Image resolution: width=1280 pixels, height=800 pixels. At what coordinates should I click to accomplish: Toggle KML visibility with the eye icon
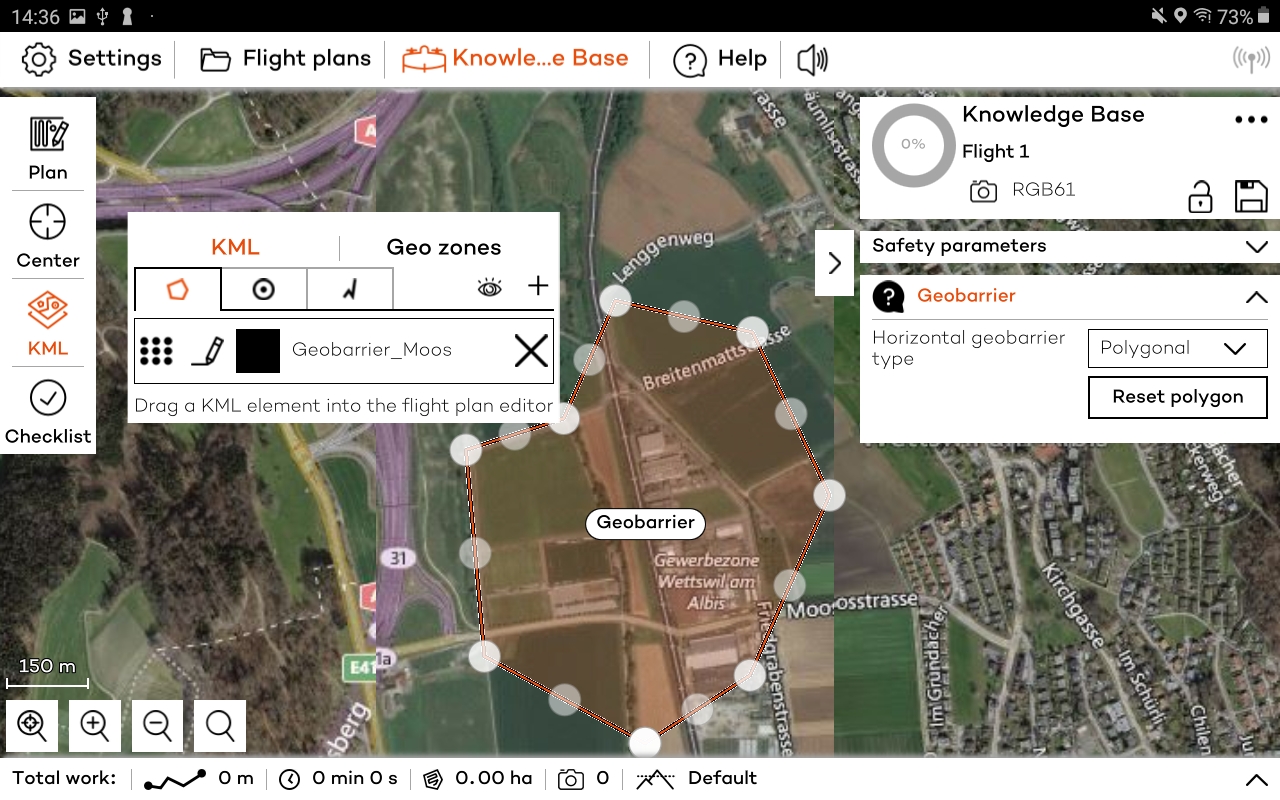click(488, 286)
